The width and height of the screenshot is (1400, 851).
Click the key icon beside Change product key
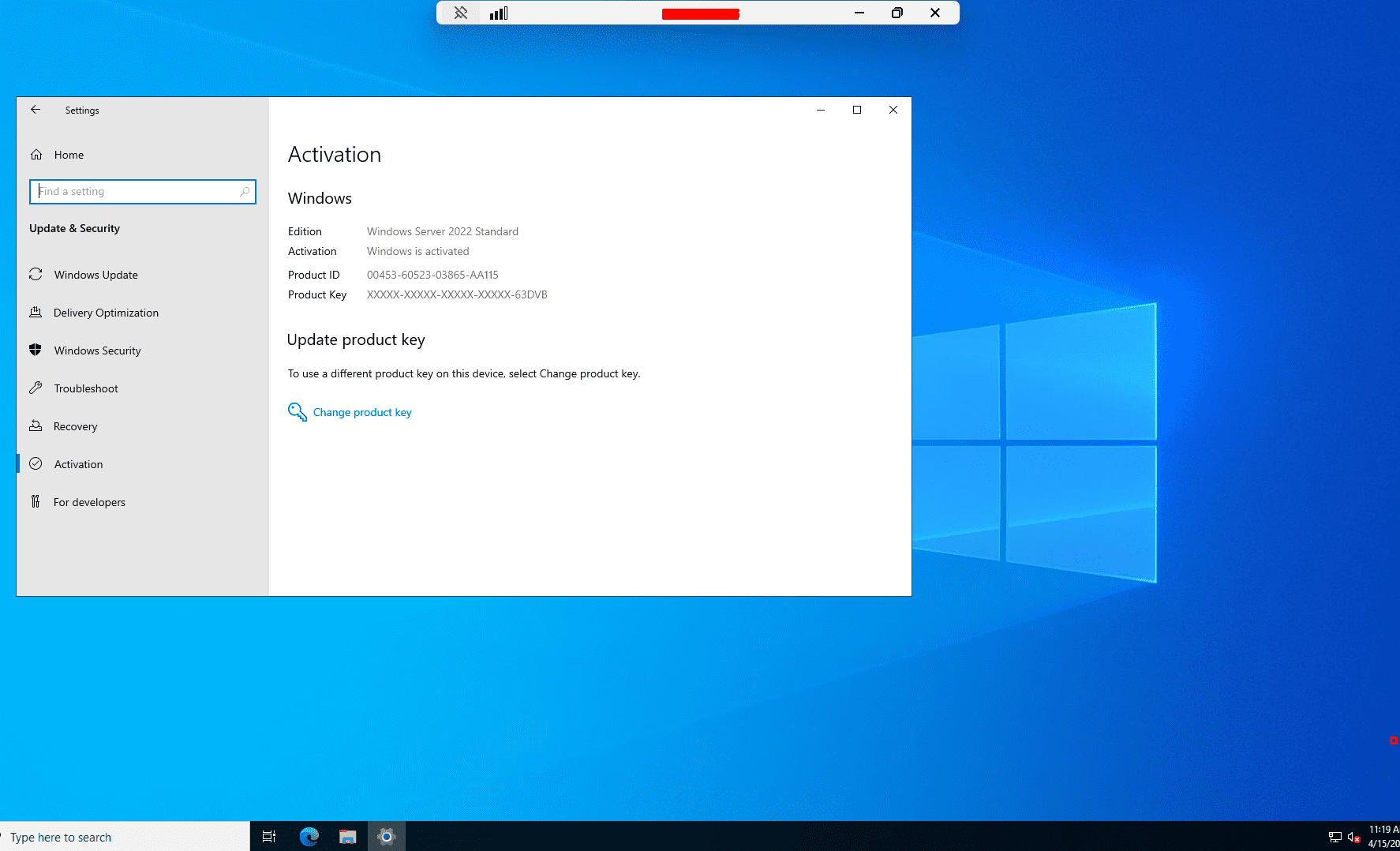tap(297, 412)
